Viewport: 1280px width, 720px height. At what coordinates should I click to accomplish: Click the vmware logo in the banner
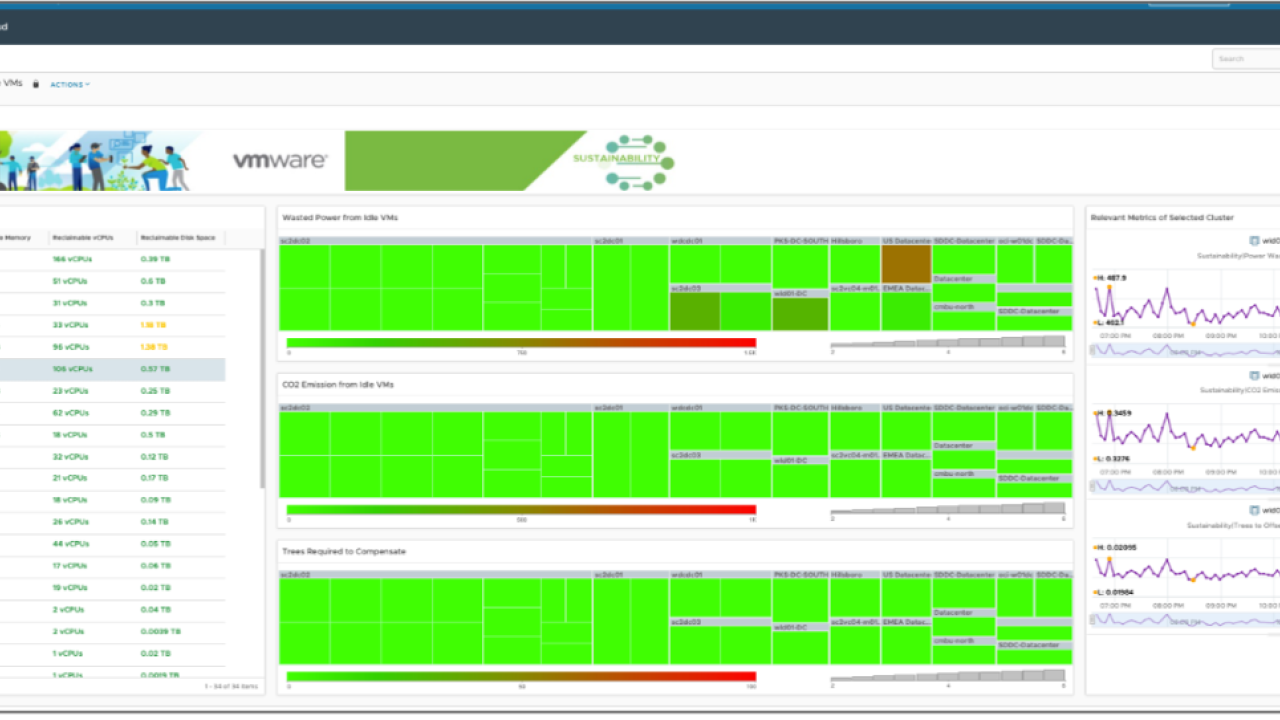[280, 160]
